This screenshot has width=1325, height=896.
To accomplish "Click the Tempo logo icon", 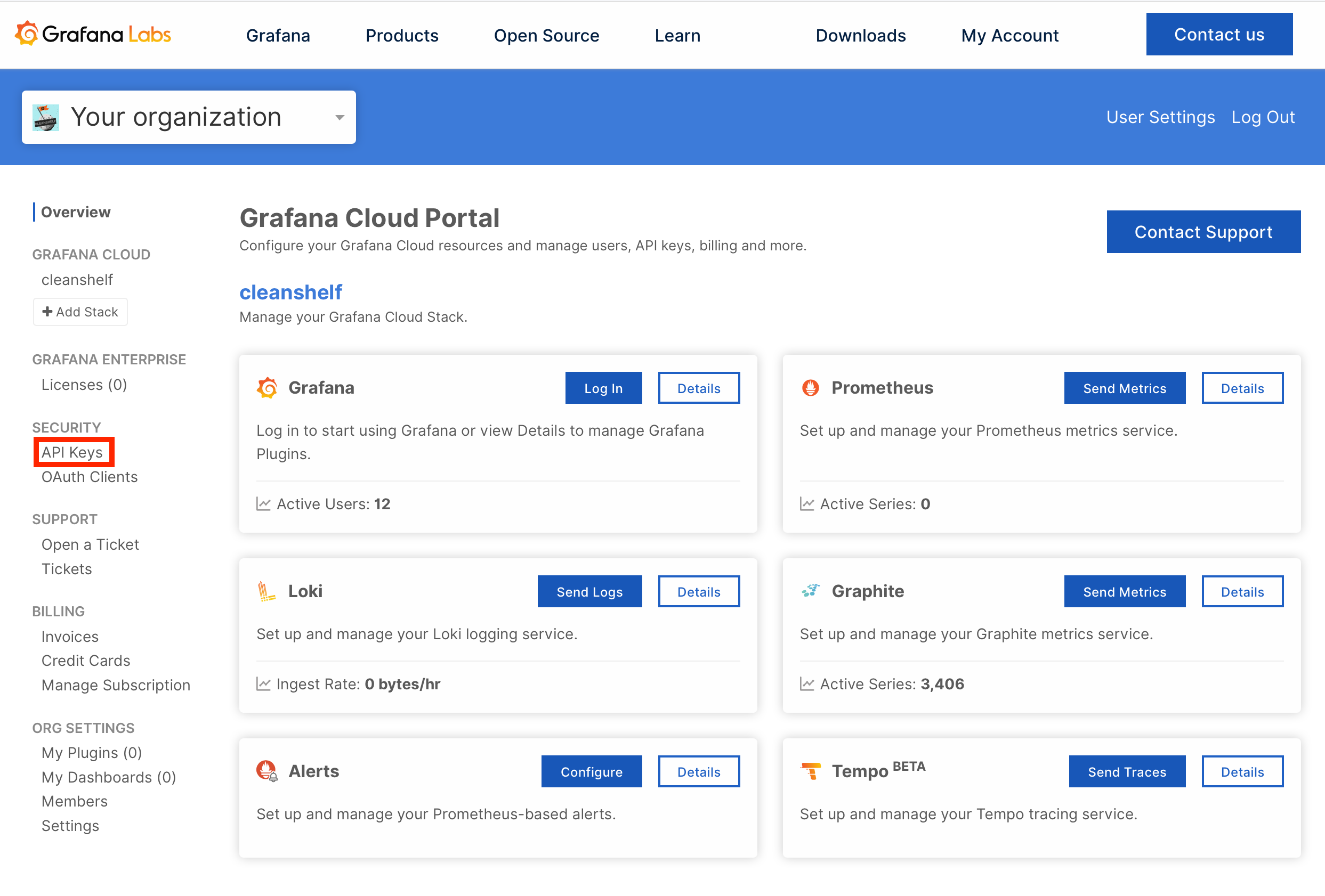I will pos(810,771).
